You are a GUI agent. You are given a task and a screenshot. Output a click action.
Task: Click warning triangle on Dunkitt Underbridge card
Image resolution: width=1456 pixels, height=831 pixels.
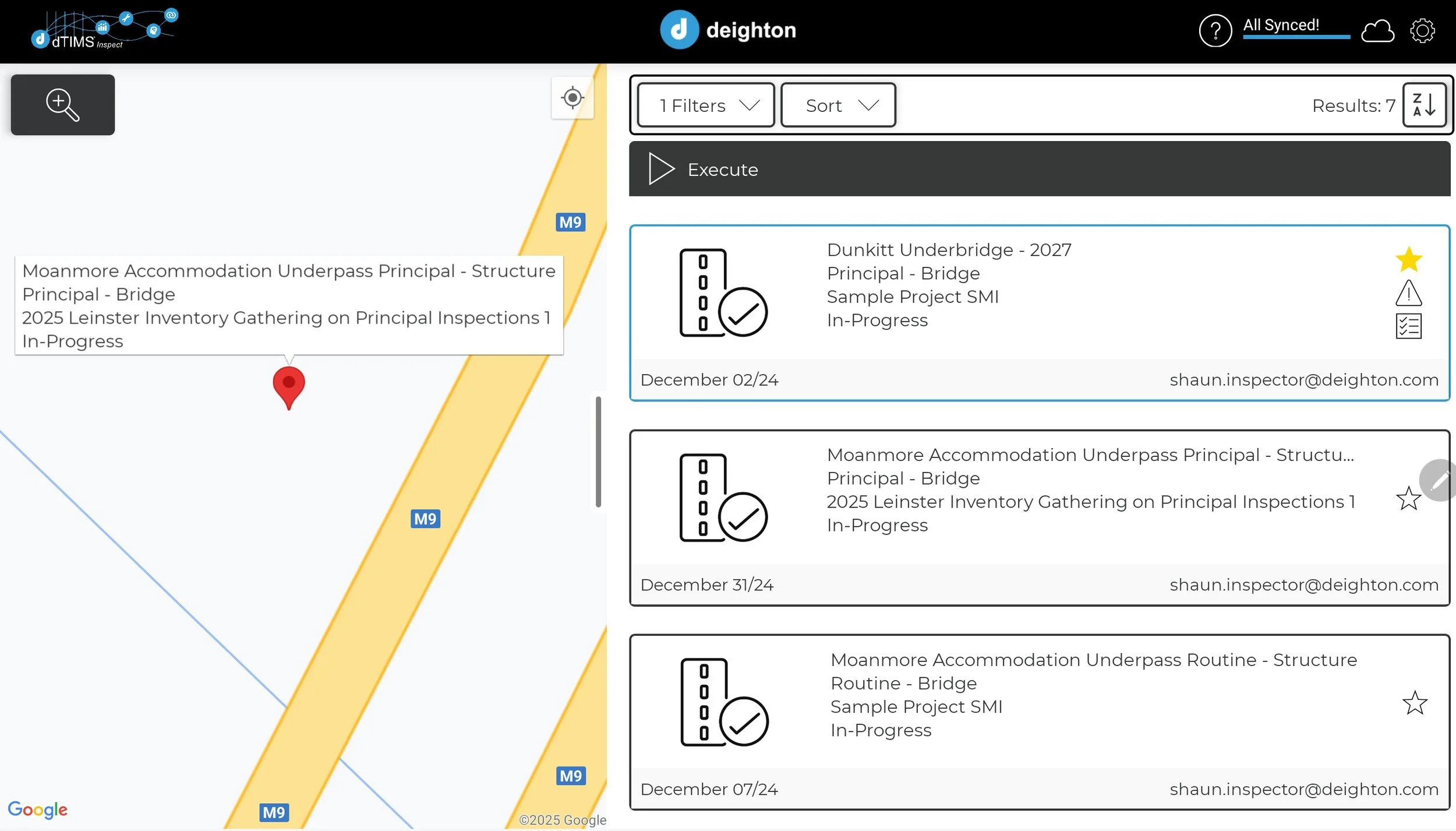coord(1408,293)
